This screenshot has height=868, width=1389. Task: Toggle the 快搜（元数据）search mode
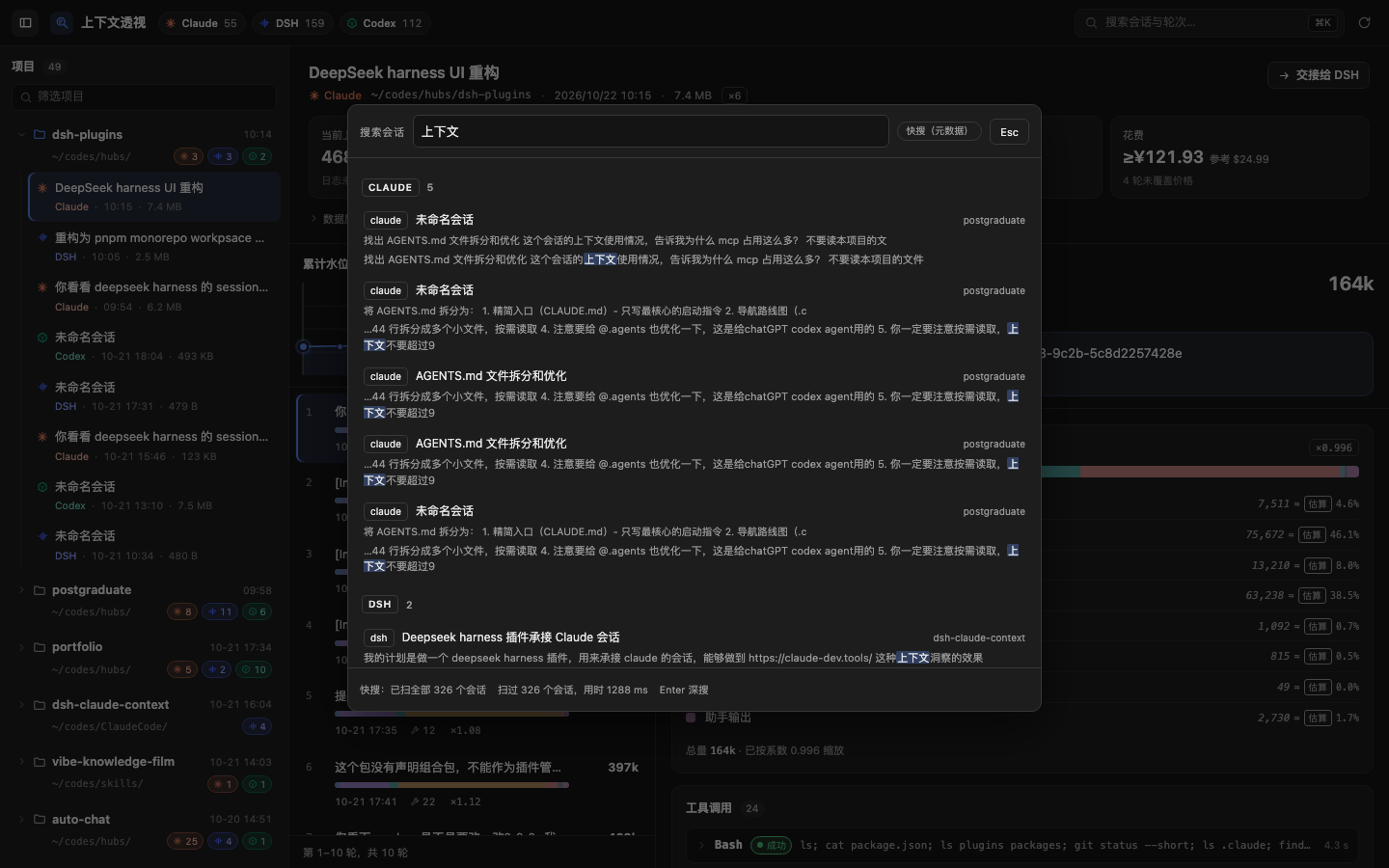[939, 131]
